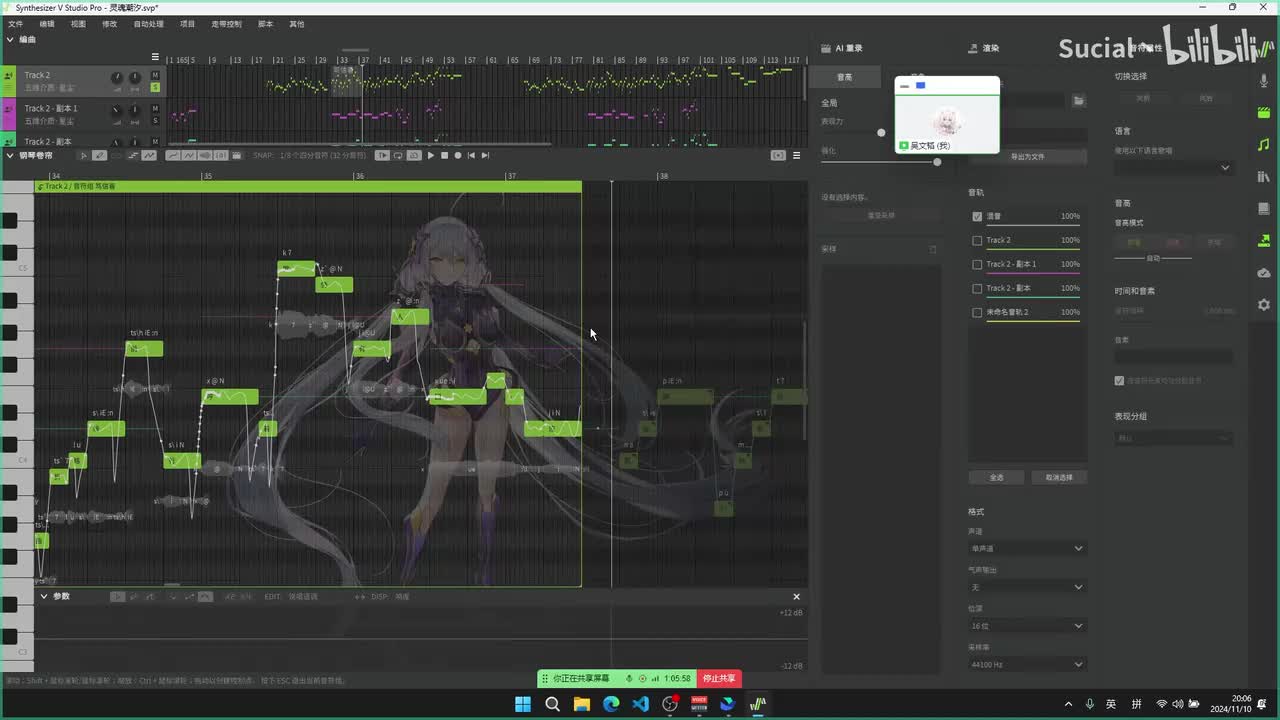Uncheck the 混音 checkbox in render tracks
Viewport: 1280px width, 720px height.
977,216
